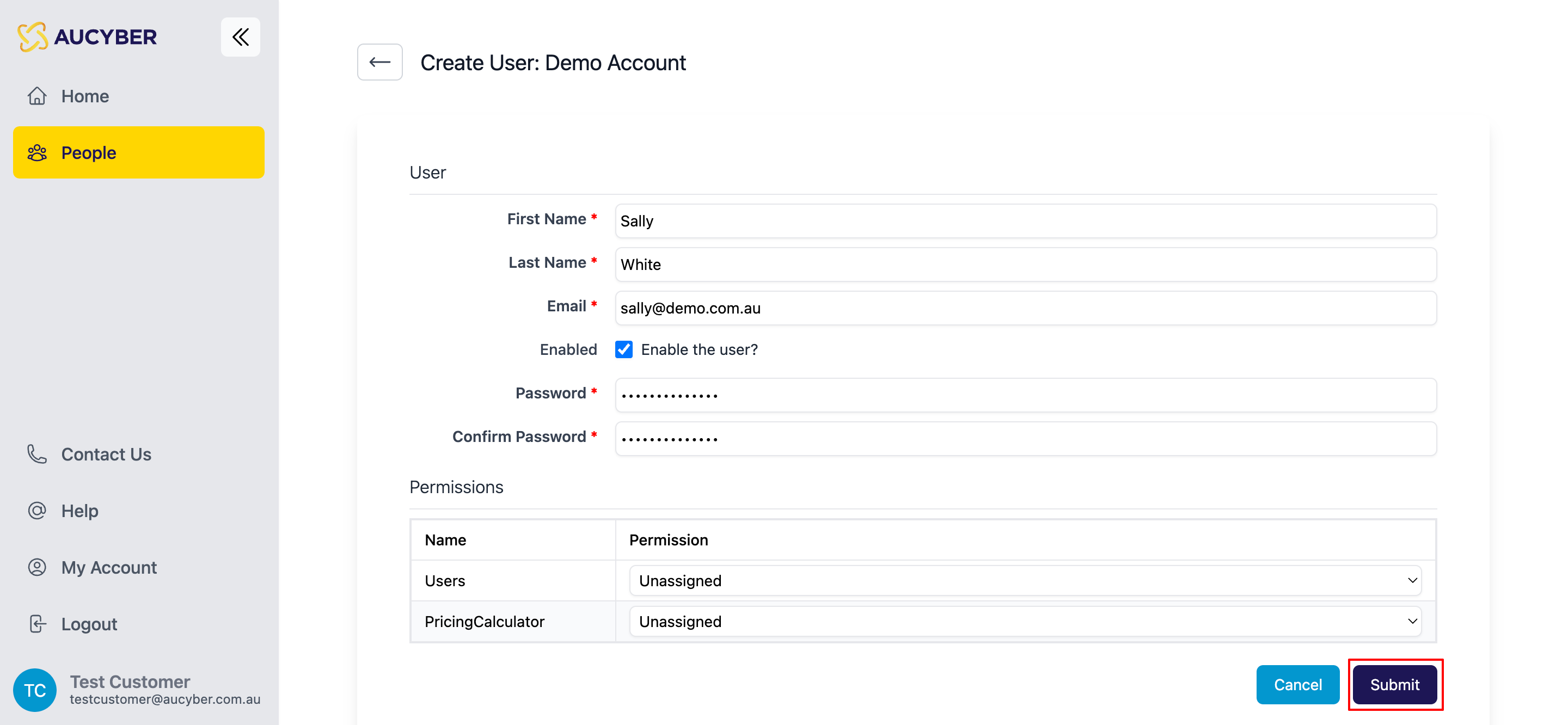Click the Help icon in sidebar
1568x725 pixels.
click(x=37, y=510)
